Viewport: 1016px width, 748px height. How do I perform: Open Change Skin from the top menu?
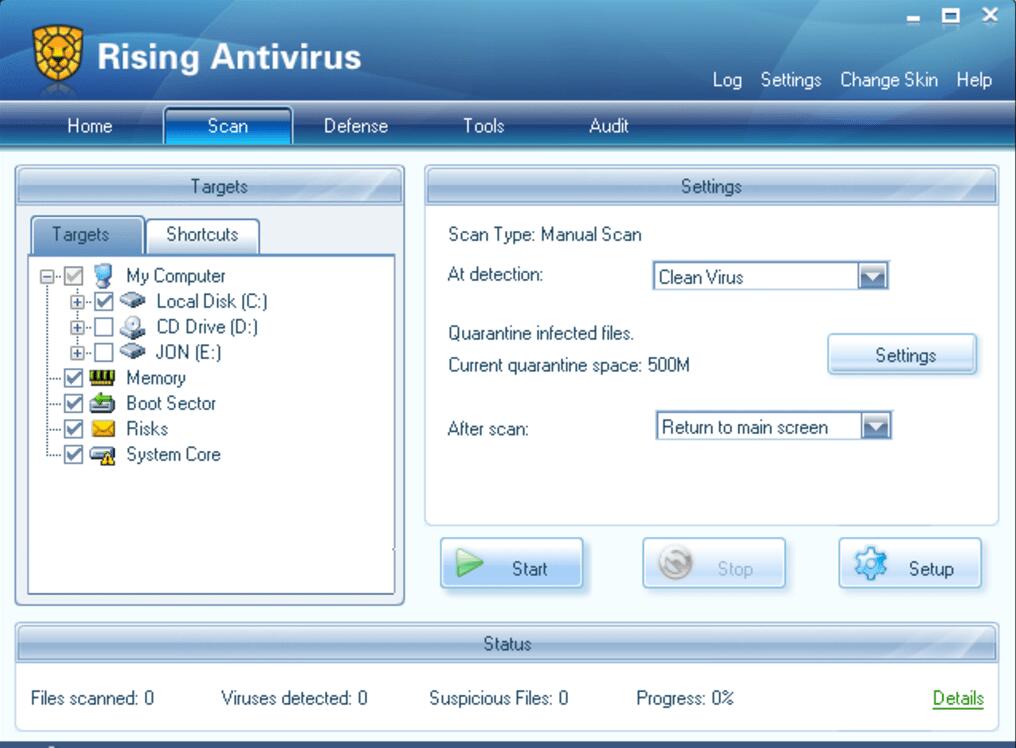click(888, 80)
